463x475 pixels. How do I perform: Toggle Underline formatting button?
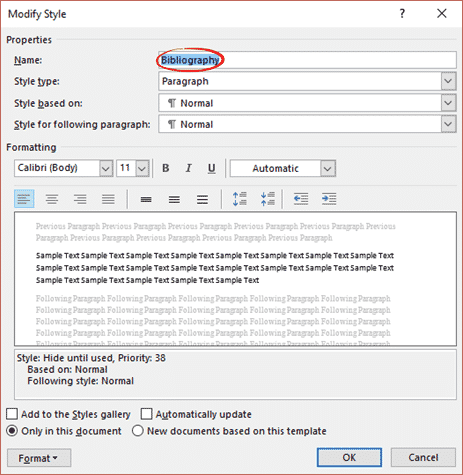(x=211, y=168)
